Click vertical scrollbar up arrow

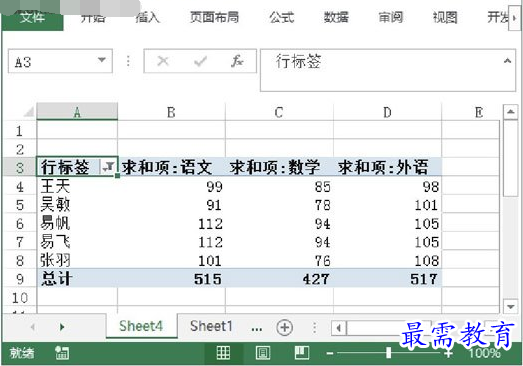pos(510,112)
